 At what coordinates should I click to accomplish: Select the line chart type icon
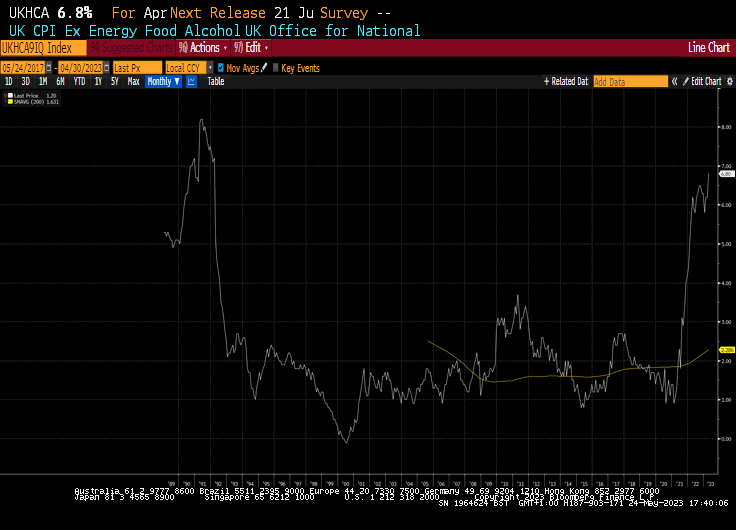[x=192, y=82]
